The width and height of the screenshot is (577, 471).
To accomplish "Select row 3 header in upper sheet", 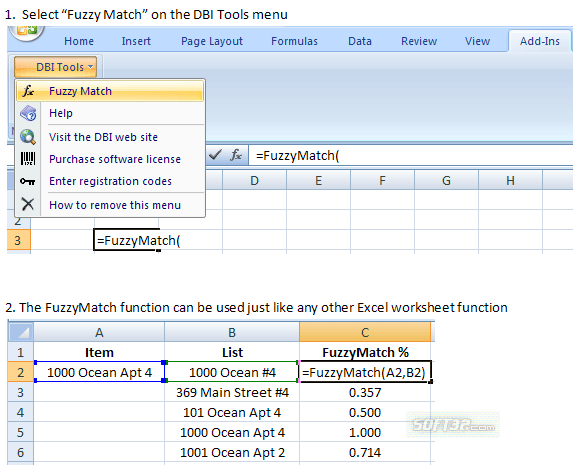I will click(x=18, y=240).
